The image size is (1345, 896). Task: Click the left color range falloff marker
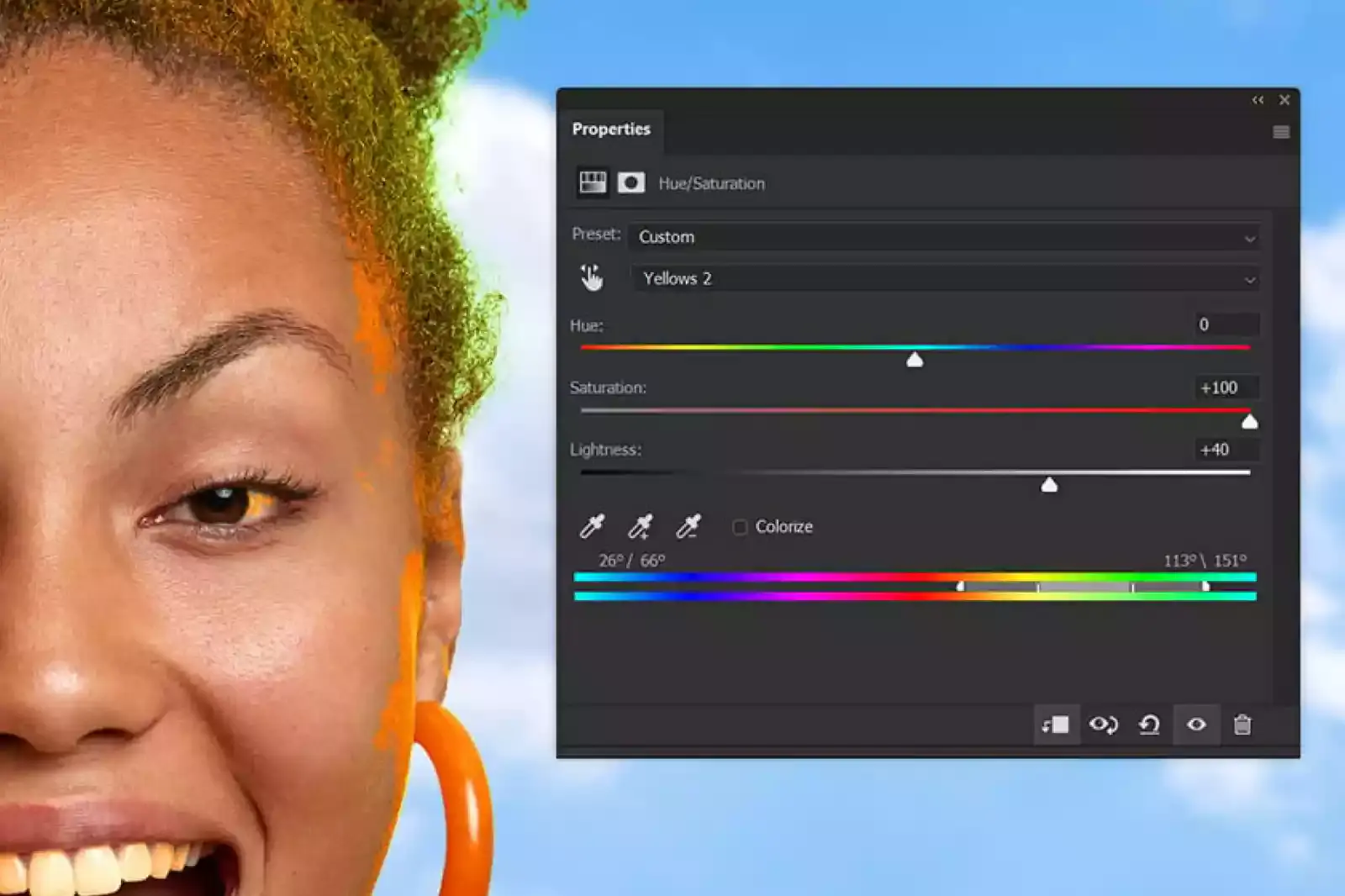click(x=961, y=586)
